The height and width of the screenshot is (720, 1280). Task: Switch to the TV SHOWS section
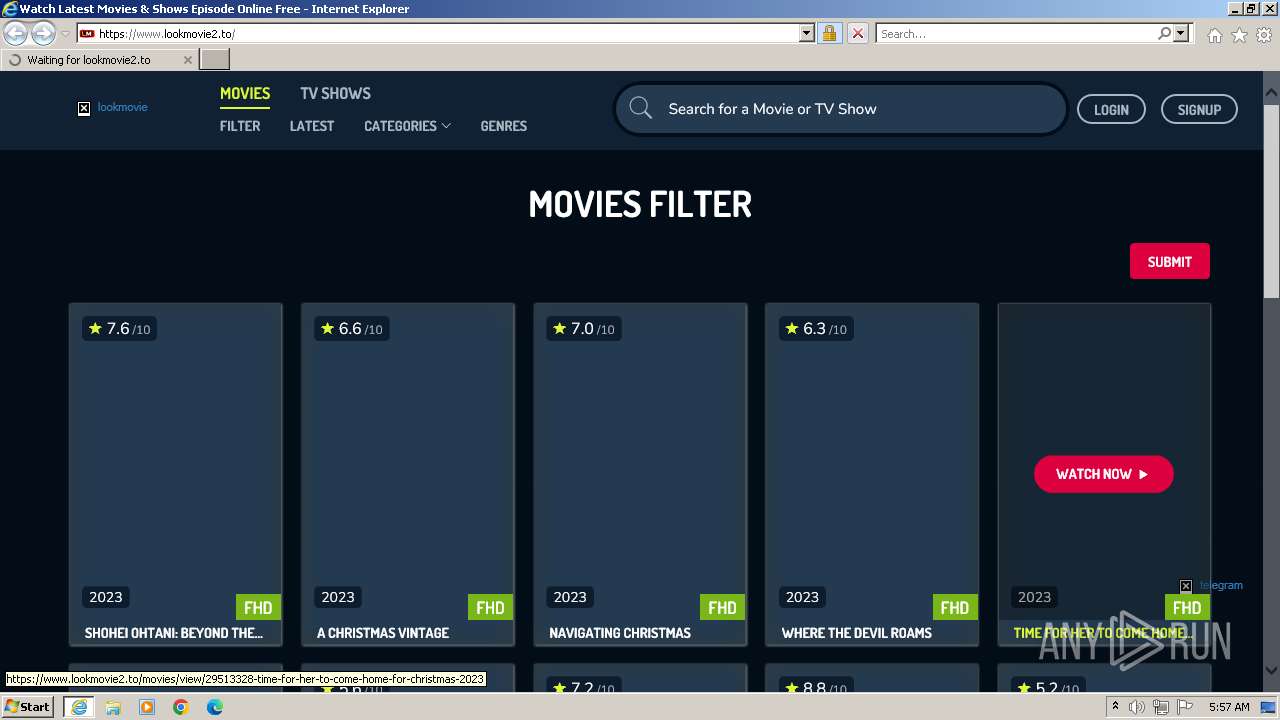[335, 93]
